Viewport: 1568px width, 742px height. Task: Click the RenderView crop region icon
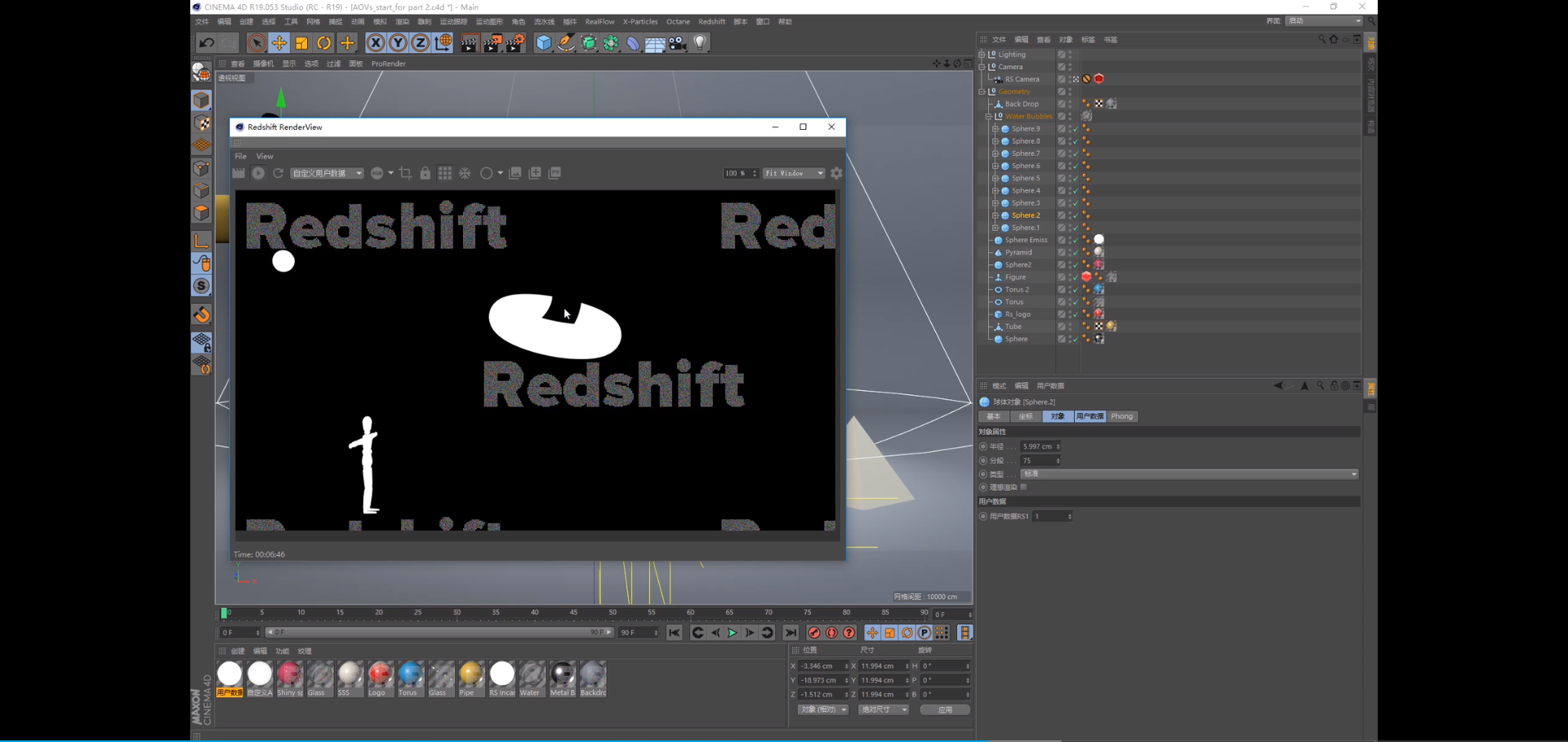(406, 173)
